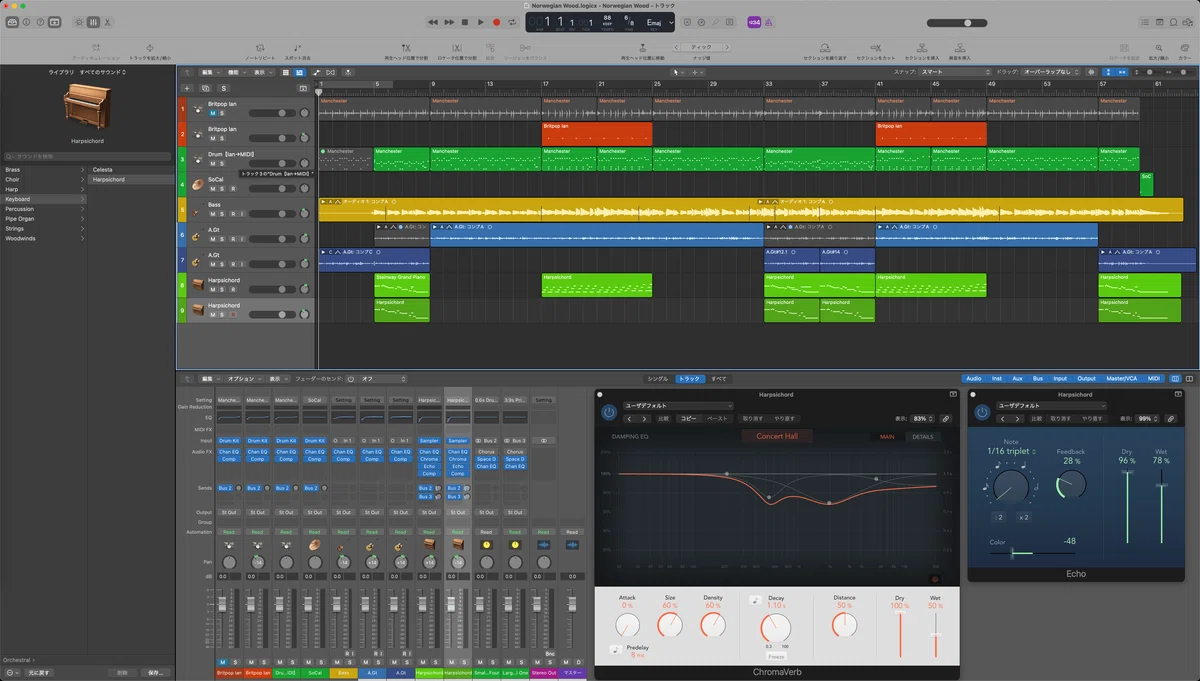
Task: Click Insert Section (セクションを挿入) toolbar icon
Action: click(x=922, y=52)
